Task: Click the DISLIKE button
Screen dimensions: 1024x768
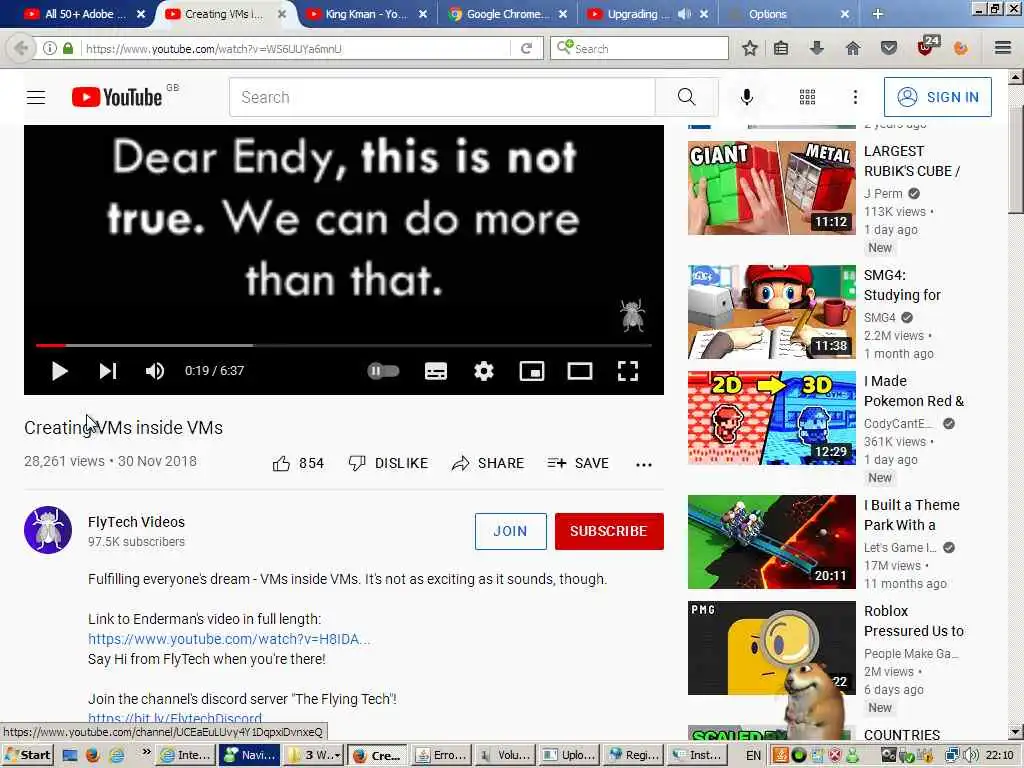Action: point(388,464)
